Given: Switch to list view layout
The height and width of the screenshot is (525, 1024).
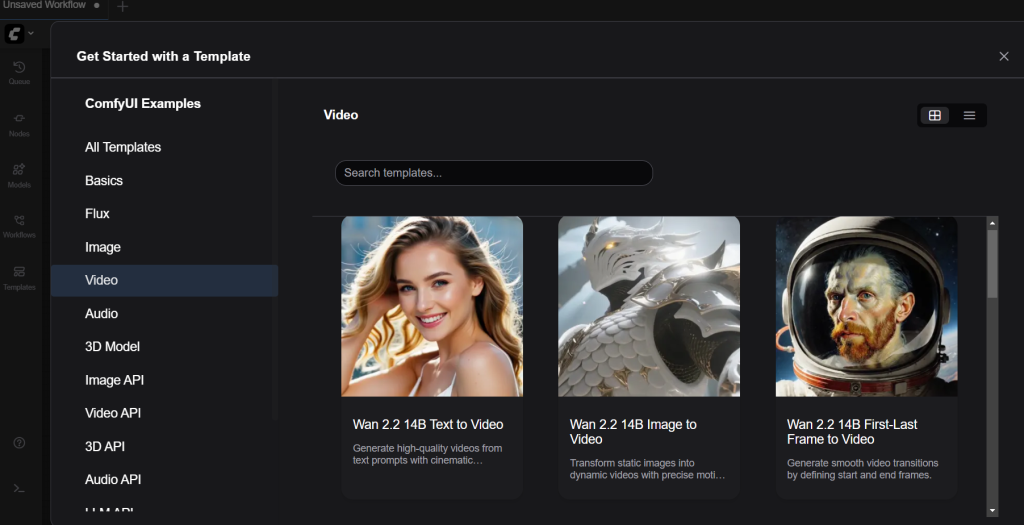Looking at the screenshot, I should point(969,115).
